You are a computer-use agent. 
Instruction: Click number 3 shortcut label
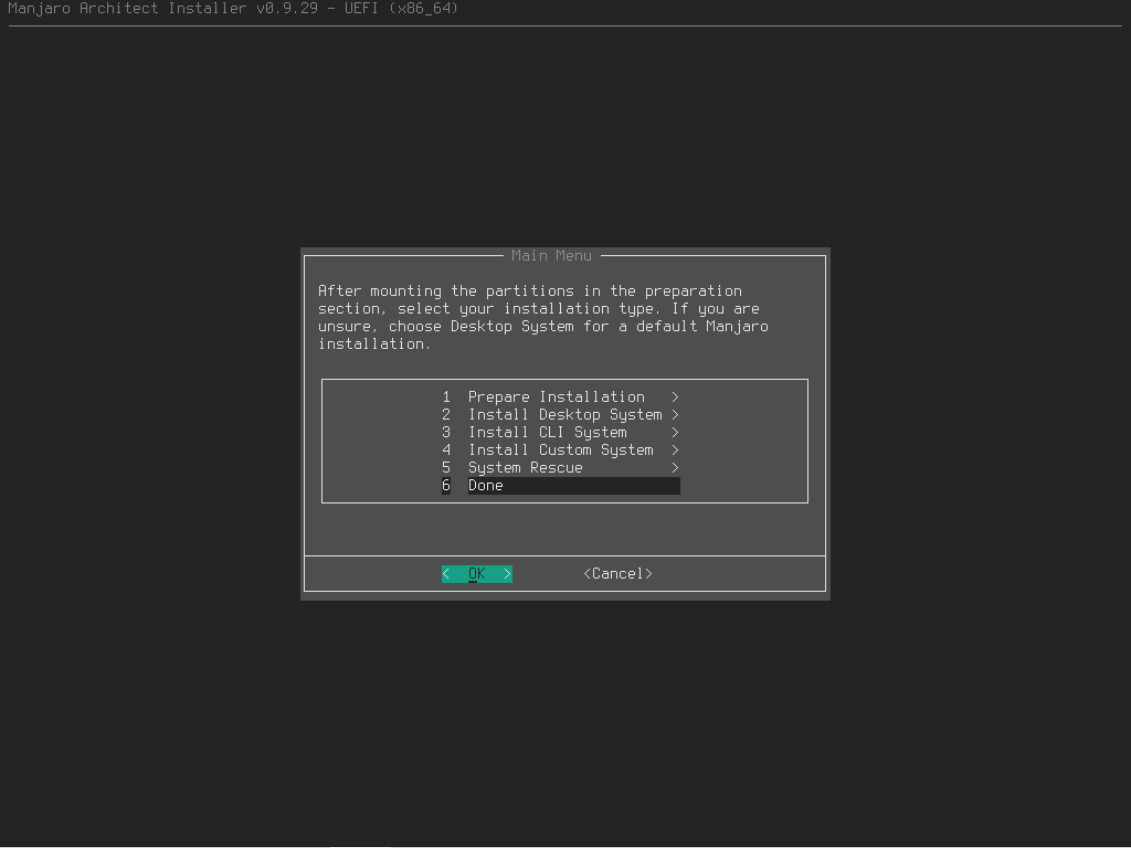click(446, 433)
